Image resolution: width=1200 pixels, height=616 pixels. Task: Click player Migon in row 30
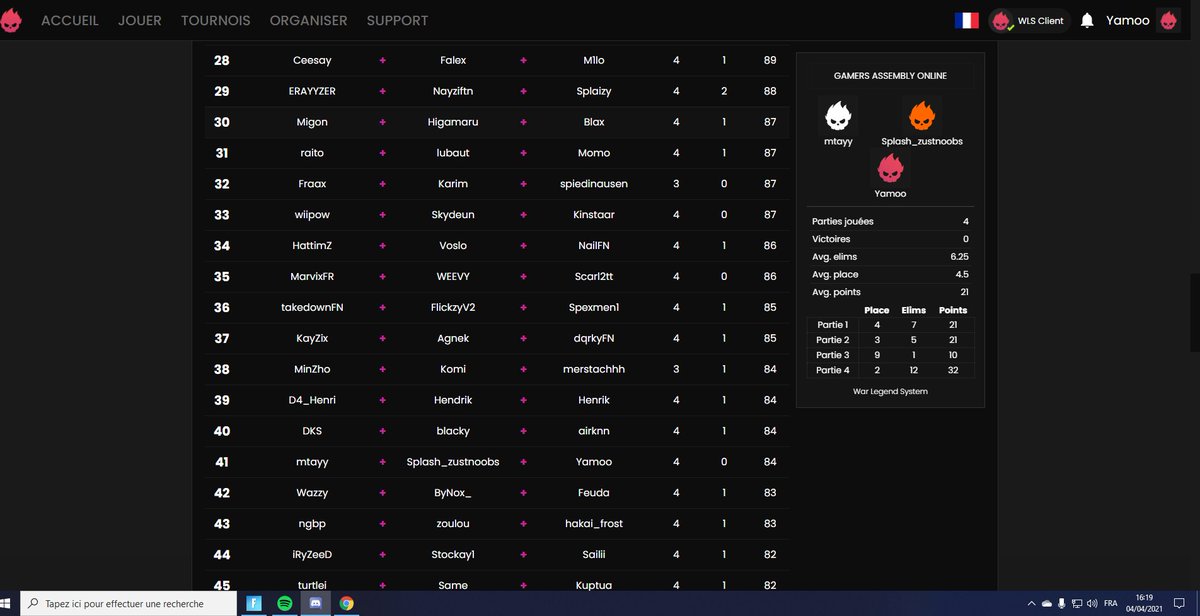[x=312, y=122]
